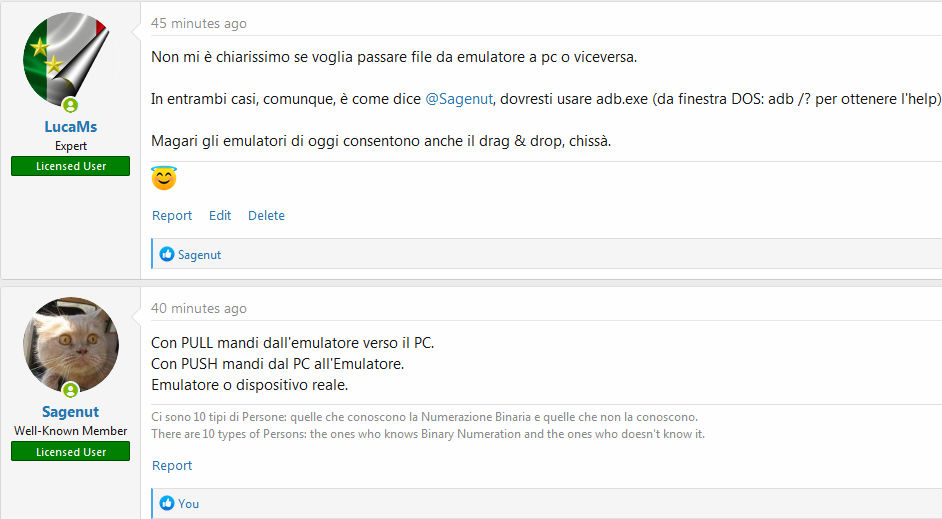Delete LucaMs's post
This screenshot has width=942, height=519.
[266, 216]
